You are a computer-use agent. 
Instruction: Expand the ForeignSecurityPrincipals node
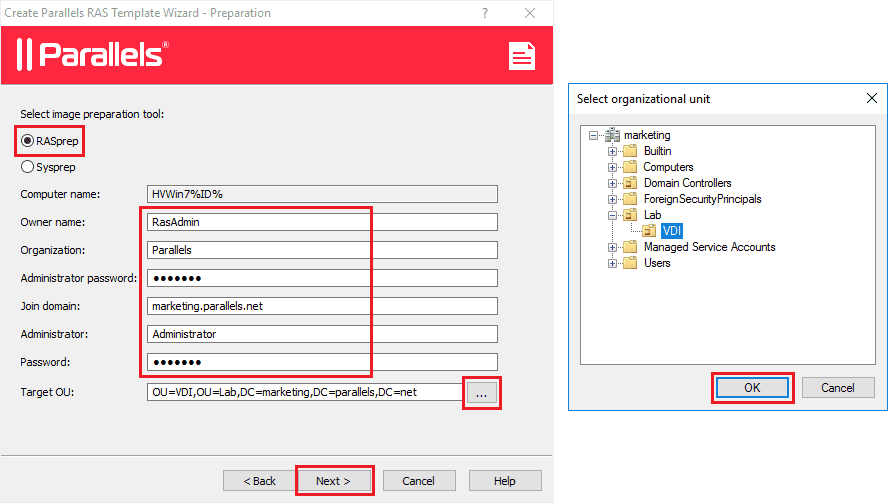(612, 199)
